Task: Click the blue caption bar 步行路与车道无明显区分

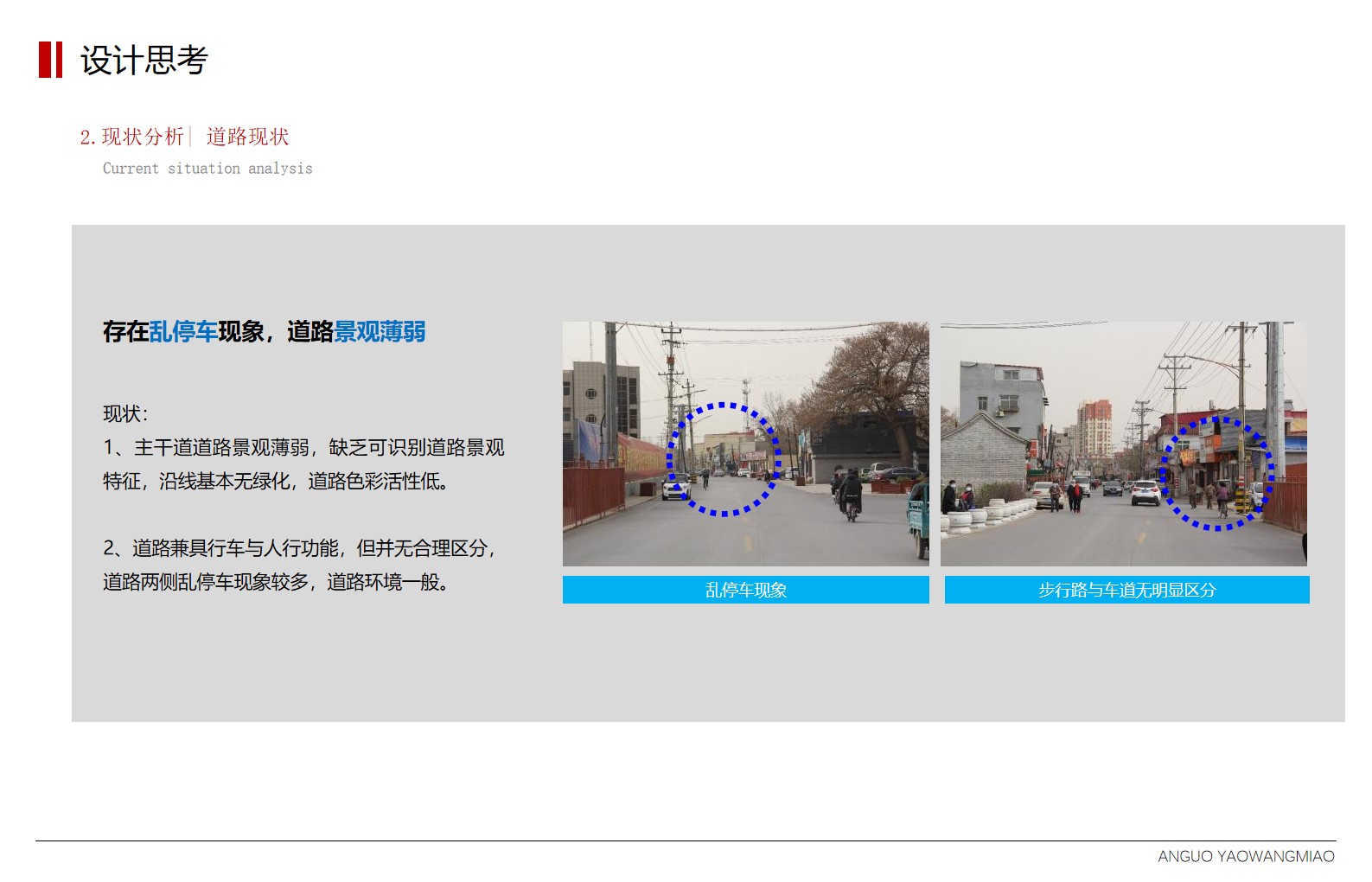Action: point(1127,590)
